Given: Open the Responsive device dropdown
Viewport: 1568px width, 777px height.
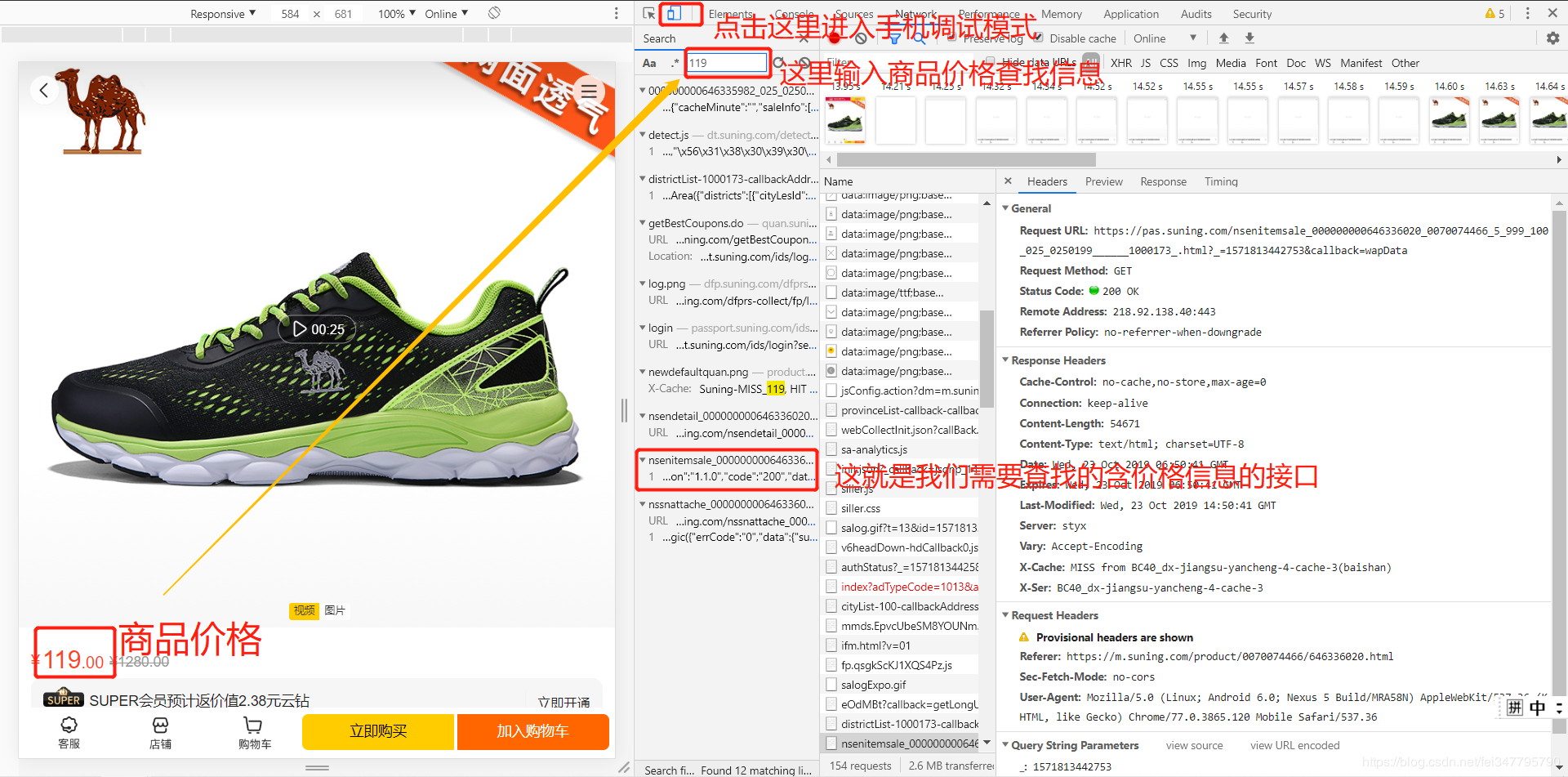Looking at the screenshot, I should pos(223,14).
